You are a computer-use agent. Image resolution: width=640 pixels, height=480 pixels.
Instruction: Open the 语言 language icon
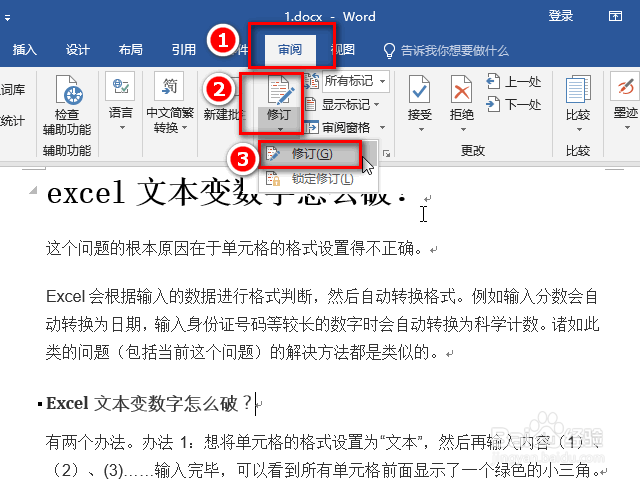tap(120, 86)
